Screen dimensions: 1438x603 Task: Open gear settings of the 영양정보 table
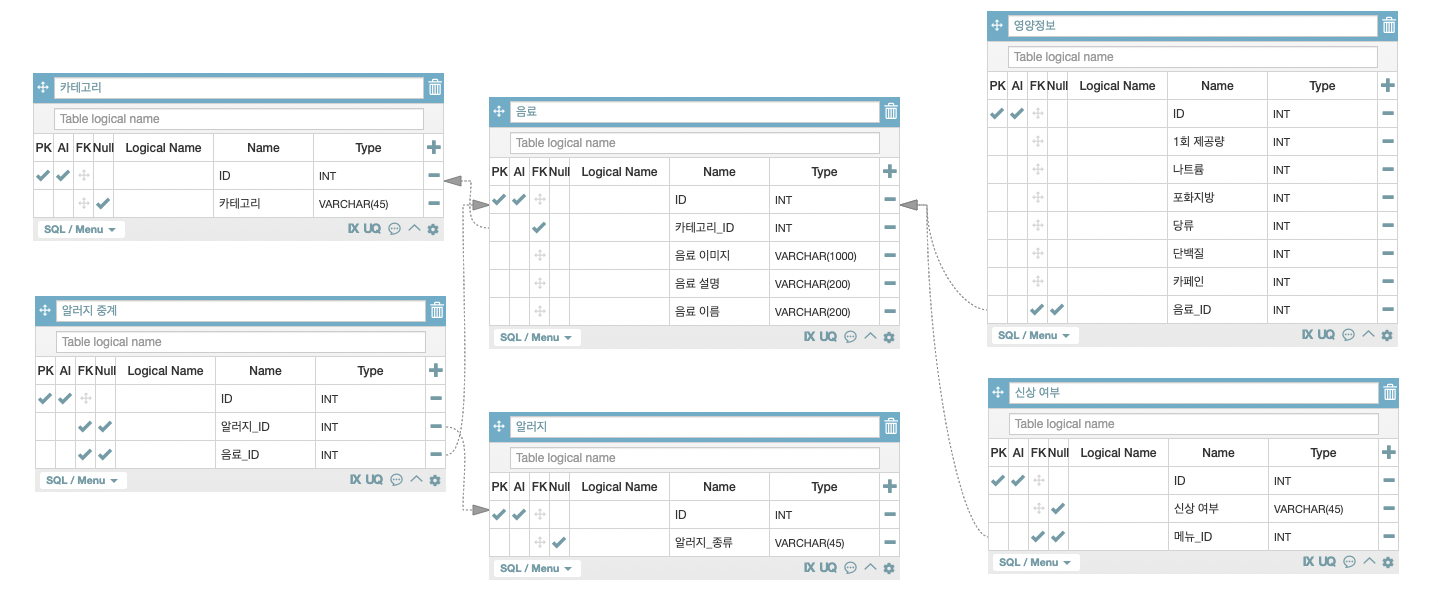point(1387,336)
